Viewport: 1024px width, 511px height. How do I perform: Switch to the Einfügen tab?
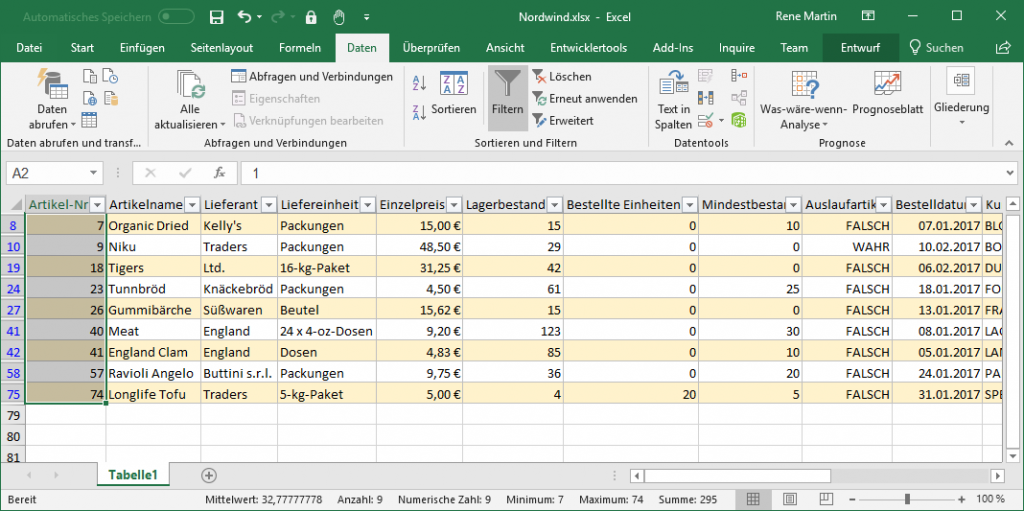142,48
